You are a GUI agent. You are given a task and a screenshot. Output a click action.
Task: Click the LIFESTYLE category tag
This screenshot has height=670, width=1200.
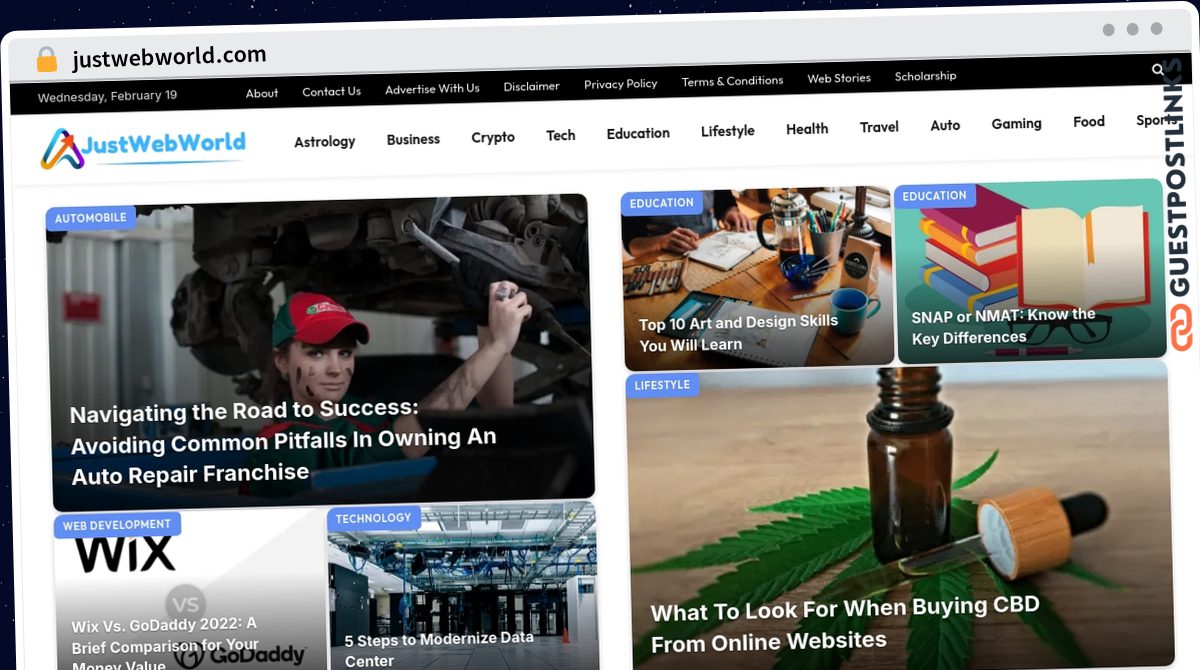coord(662,385)
